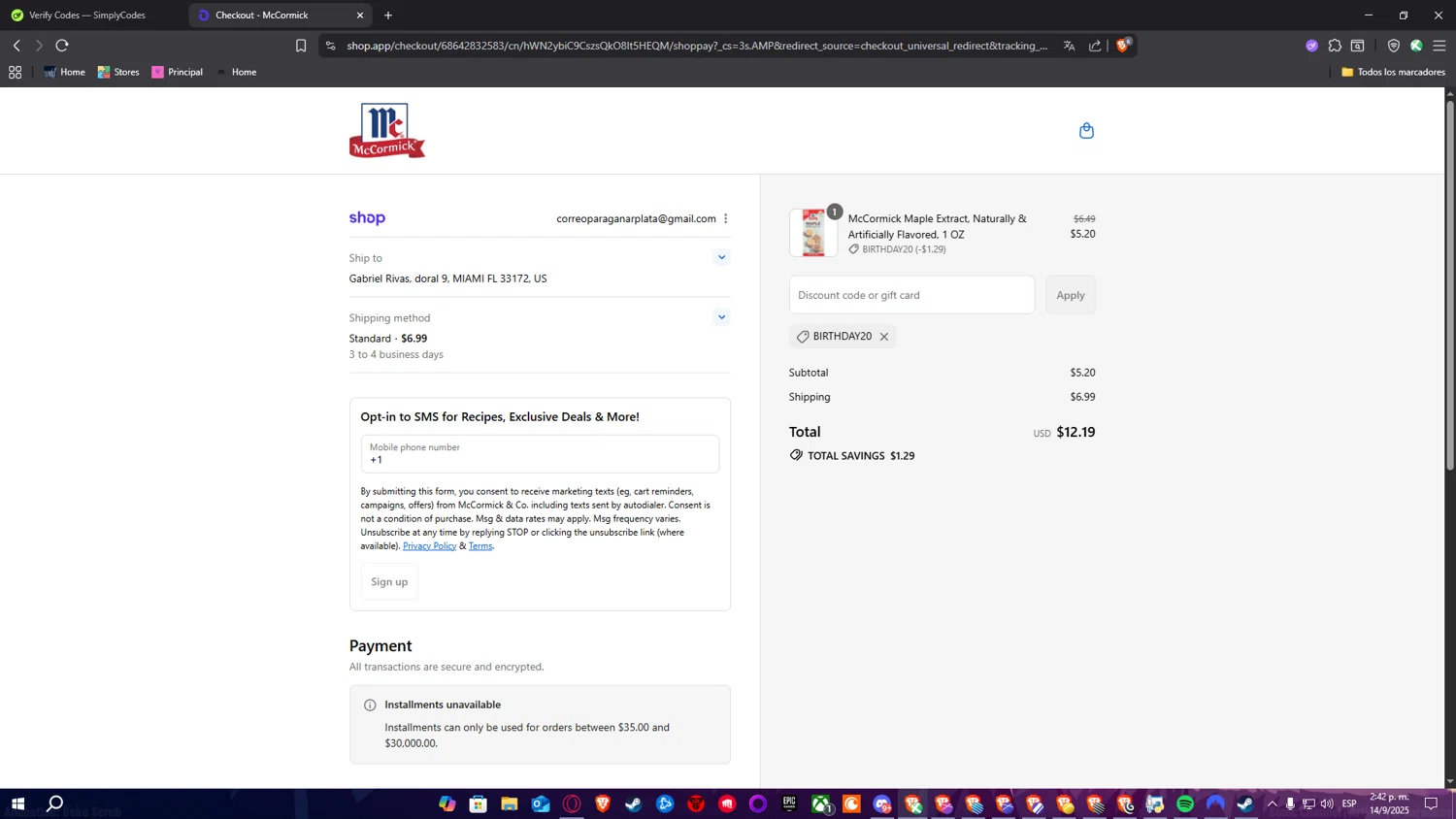Bookmark this page
The height and width of the screenshot is (819, 1456).
(x=301, y=46)
